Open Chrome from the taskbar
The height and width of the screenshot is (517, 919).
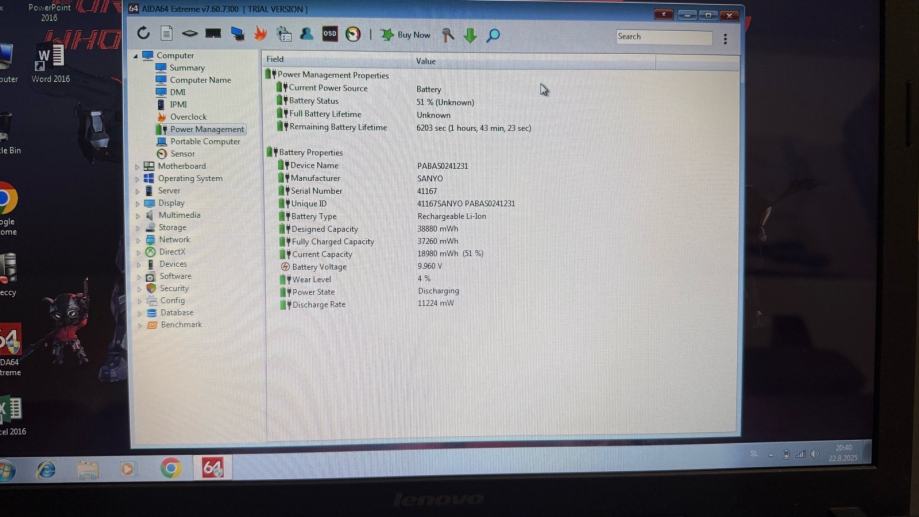pos(171,468)
